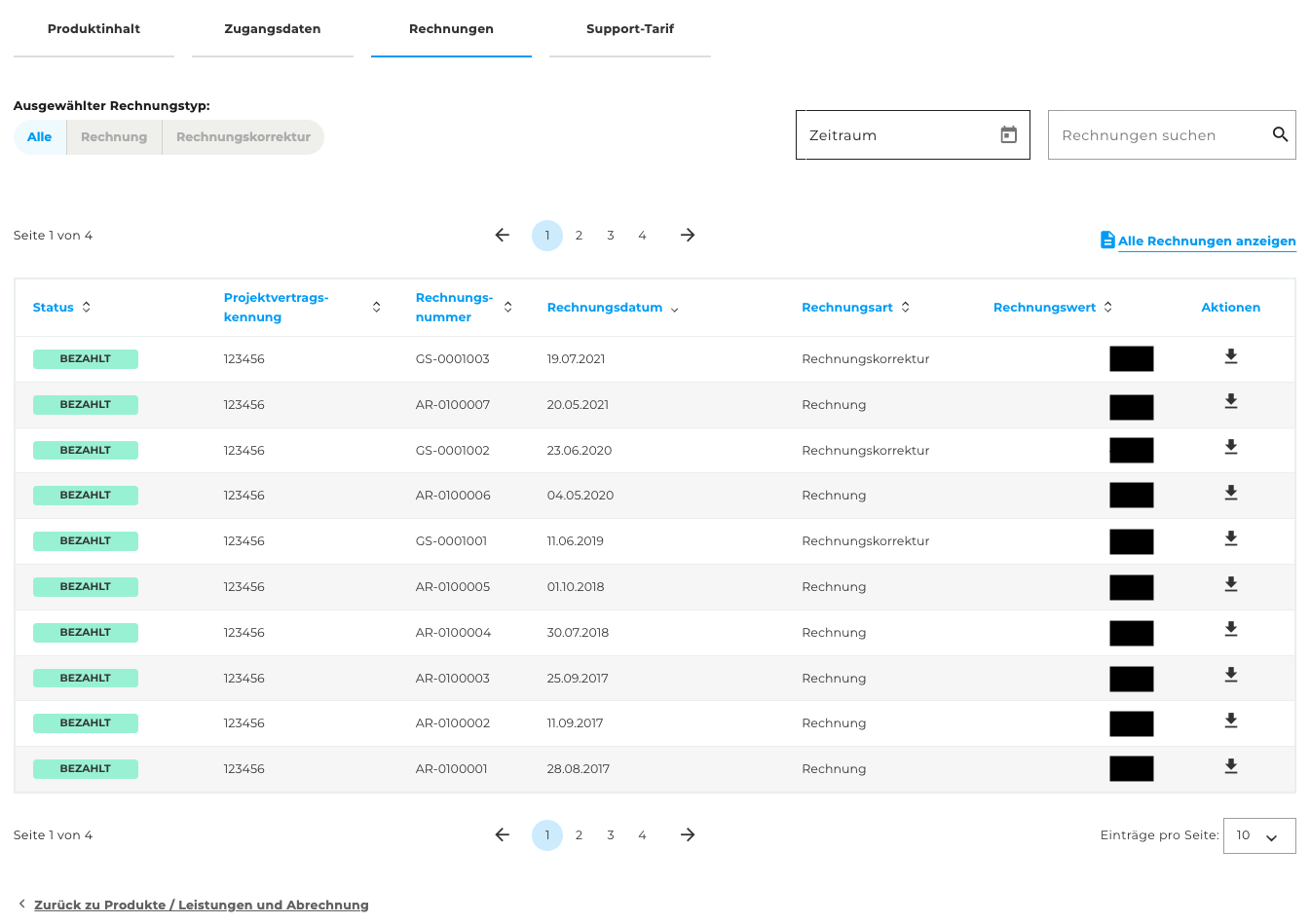
Task: Download invoice AR-0100007 from 20.05.2021
Action: (x=1230, y=402)
